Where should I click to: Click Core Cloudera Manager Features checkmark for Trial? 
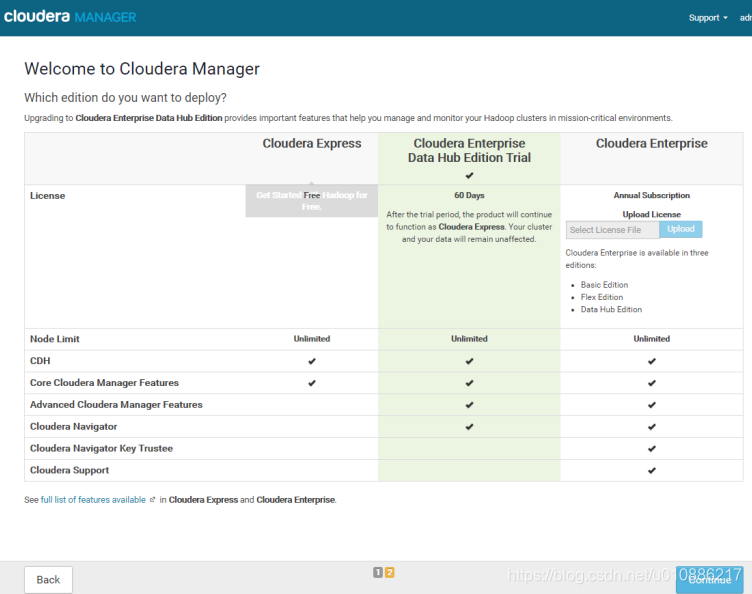pos(469,383)
